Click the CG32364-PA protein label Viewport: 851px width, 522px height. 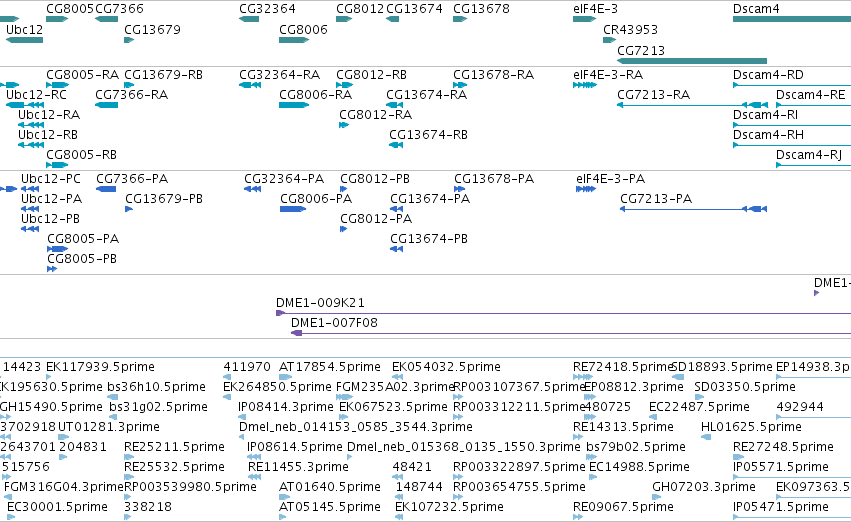(x=284, y=179)
